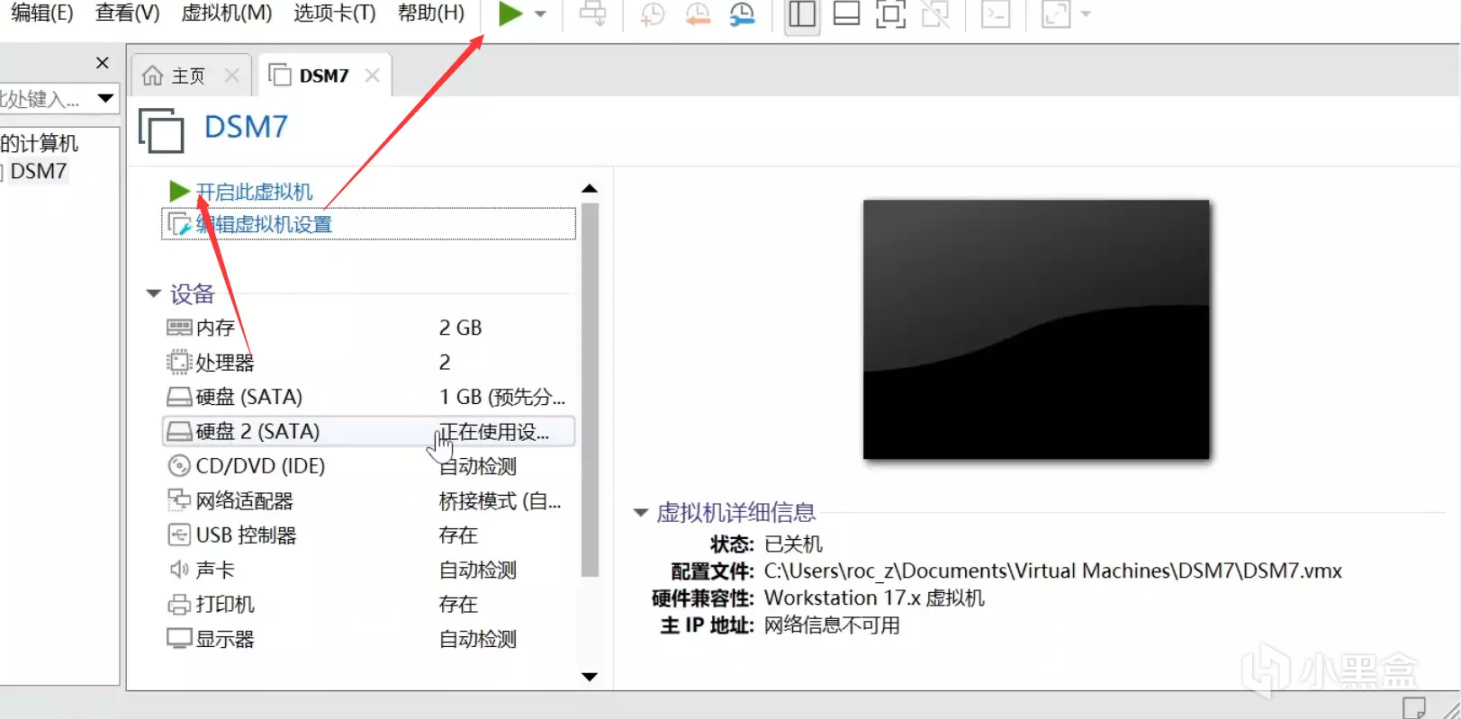Click the sound card speaker icon
Screen dimensions: 1461x719
179,570
